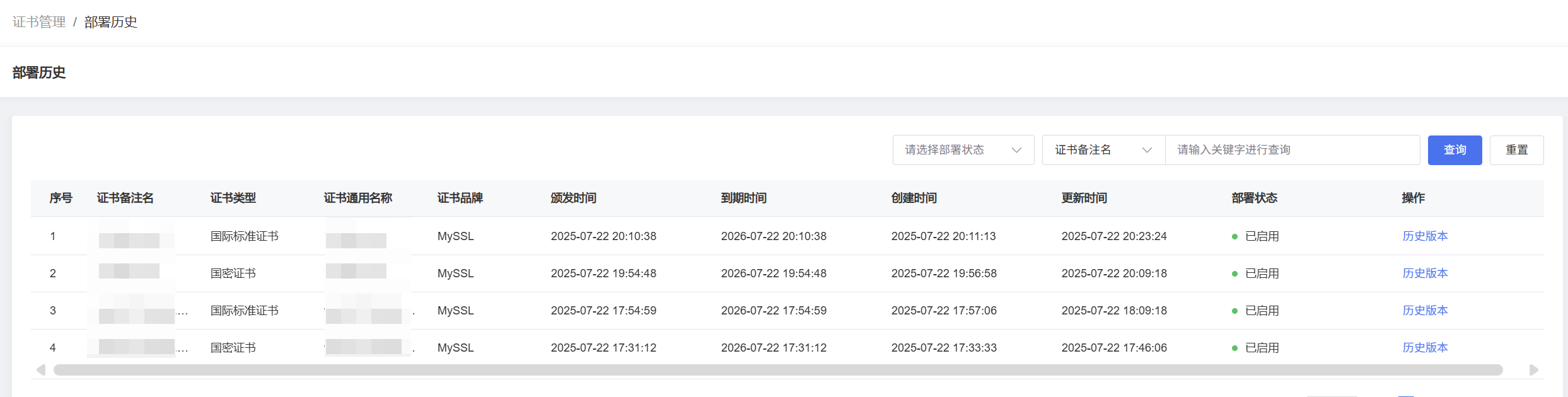Click update time 2025-07-22 17:46:06
Image resolution: width=1568 pixels, height=397 pixels.
(1114, 348)
